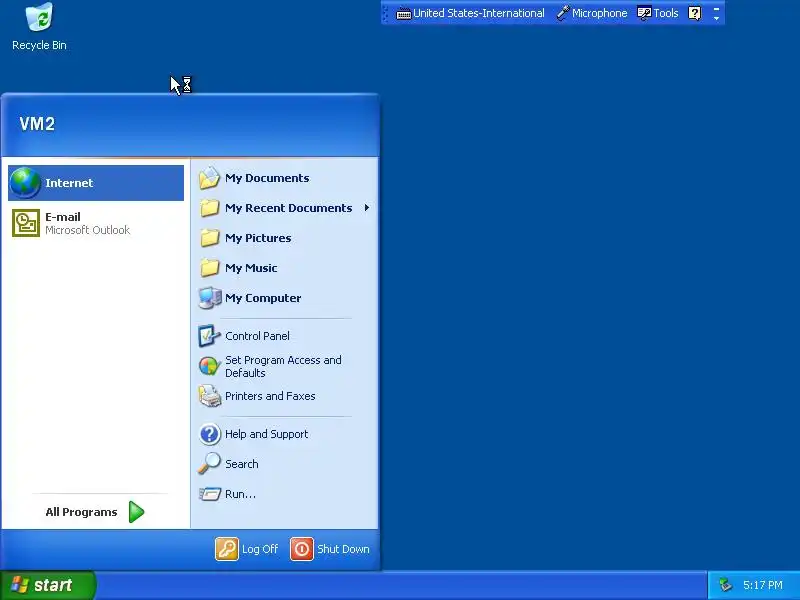Click My Recent Documents menu text

tap(288, 208)
